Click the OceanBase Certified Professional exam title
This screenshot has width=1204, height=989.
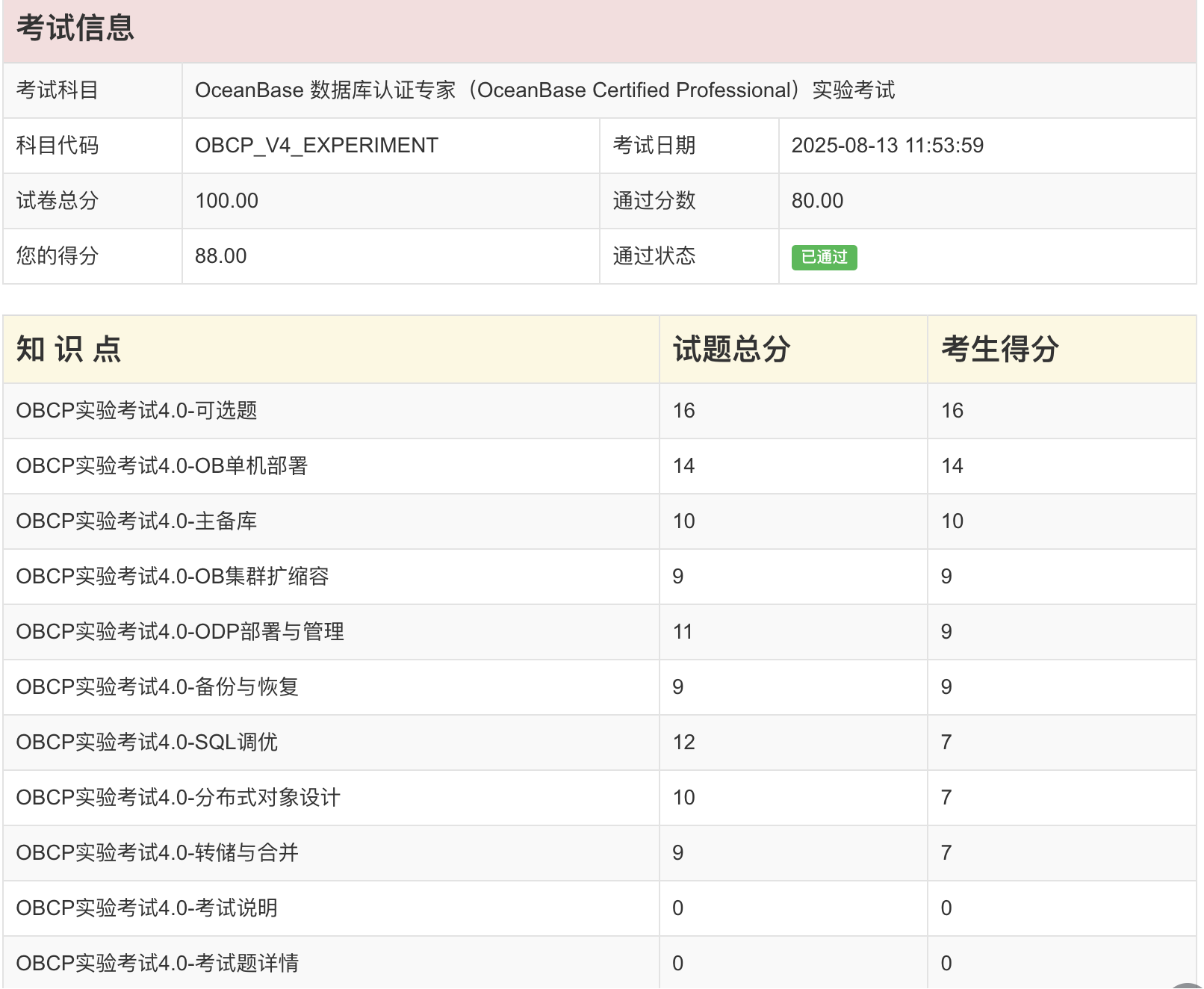click(544, 90)
